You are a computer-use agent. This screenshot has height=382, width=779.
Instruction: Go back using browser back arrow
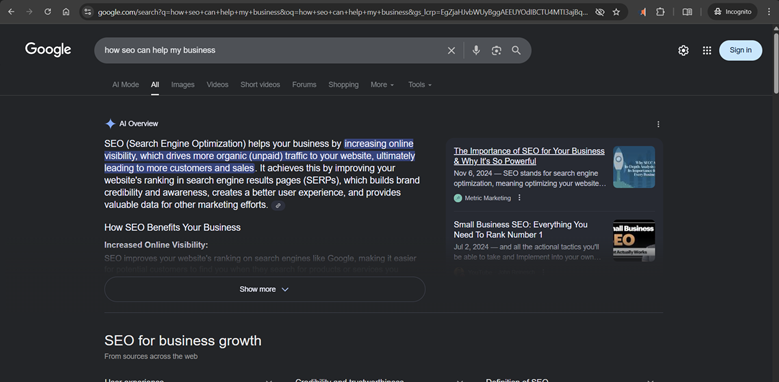11,12
